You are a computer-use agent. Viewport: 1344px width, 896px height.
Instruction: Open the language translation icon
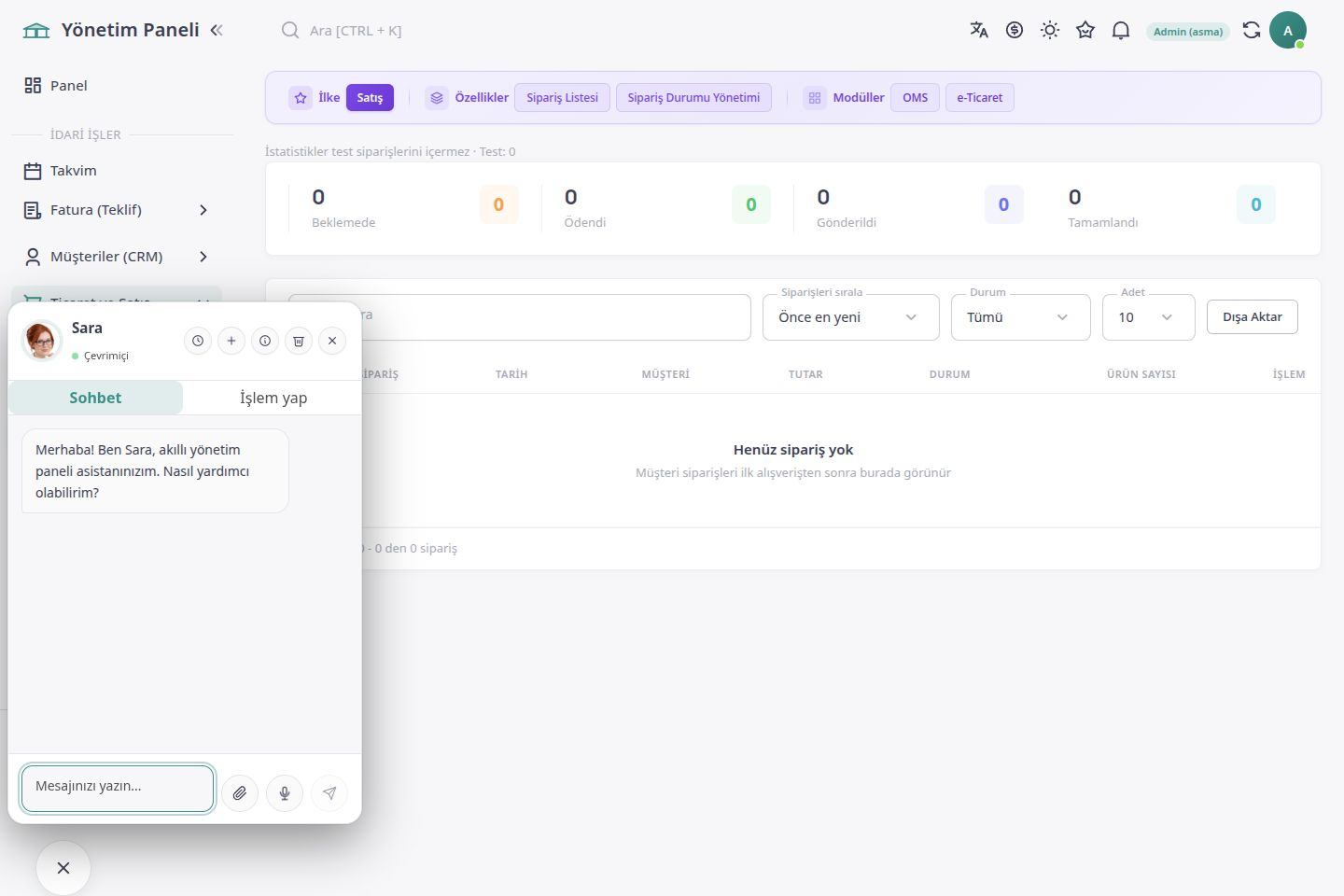coord(979,30)
